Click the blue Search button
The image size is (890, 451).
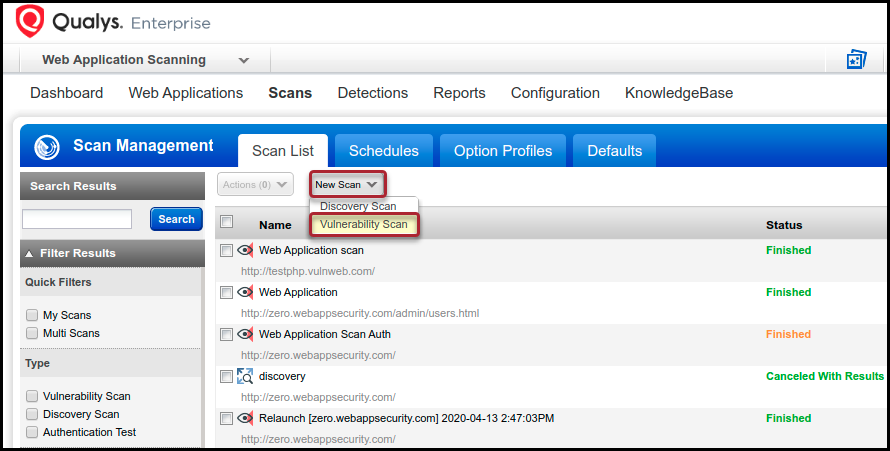click(177, 219)
